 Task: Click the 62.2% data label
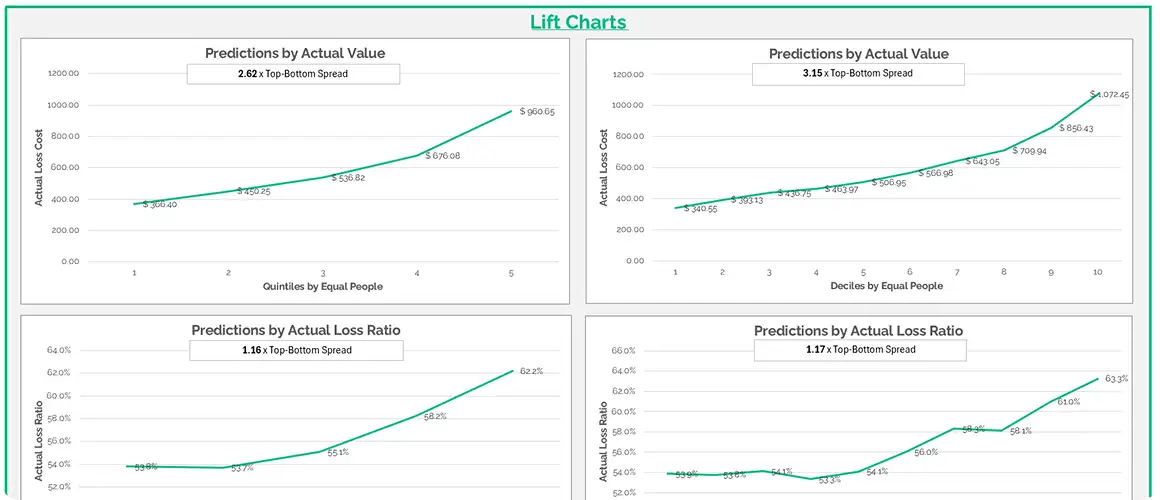click(531, 371)
